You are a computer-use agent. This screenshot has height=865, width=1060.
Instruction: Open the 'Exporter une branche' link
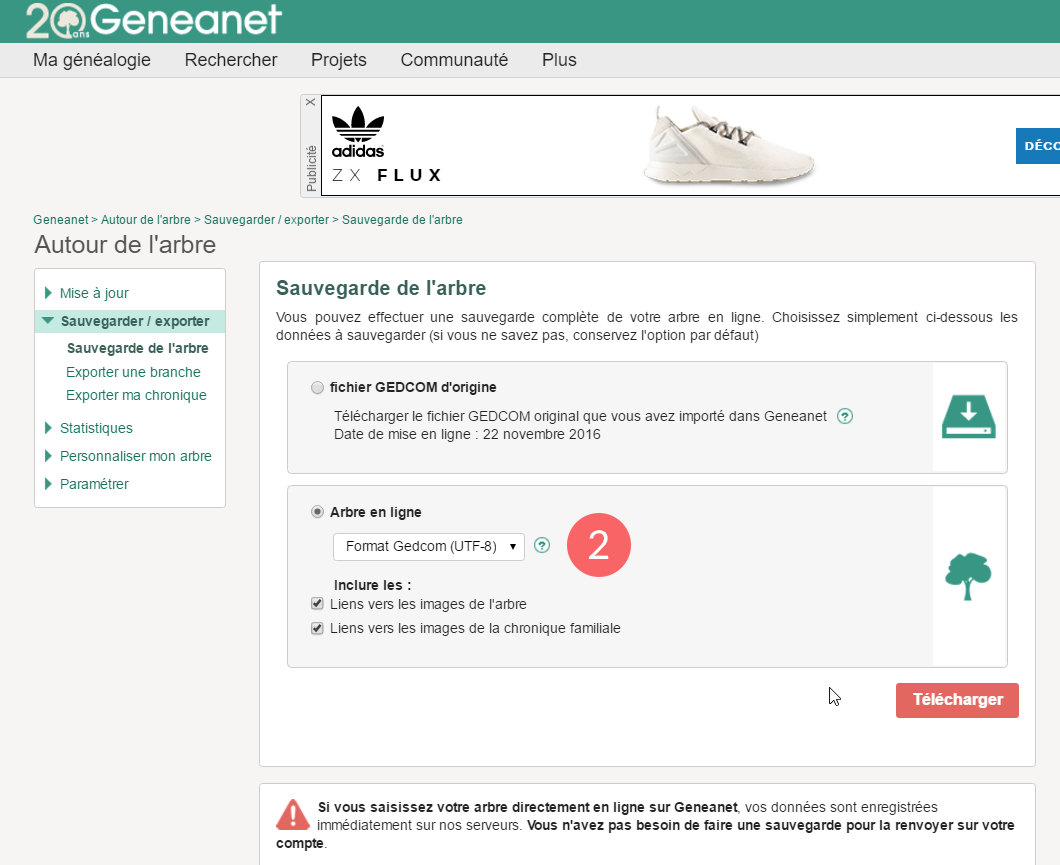[x=133, y=372]
